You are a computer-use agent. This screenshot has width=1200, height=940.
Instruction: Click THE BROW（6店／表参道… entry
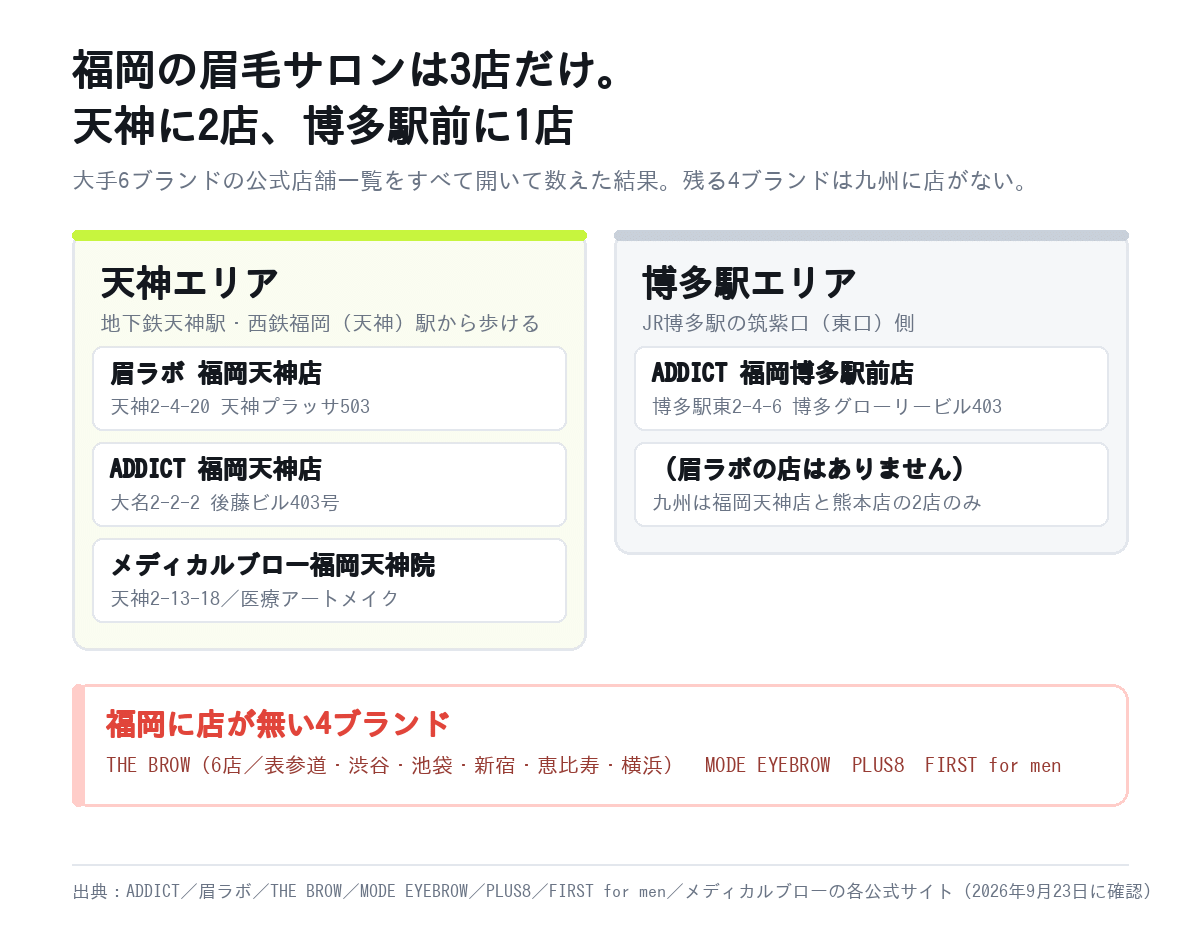pyautogui.click(x=389, y=765)
